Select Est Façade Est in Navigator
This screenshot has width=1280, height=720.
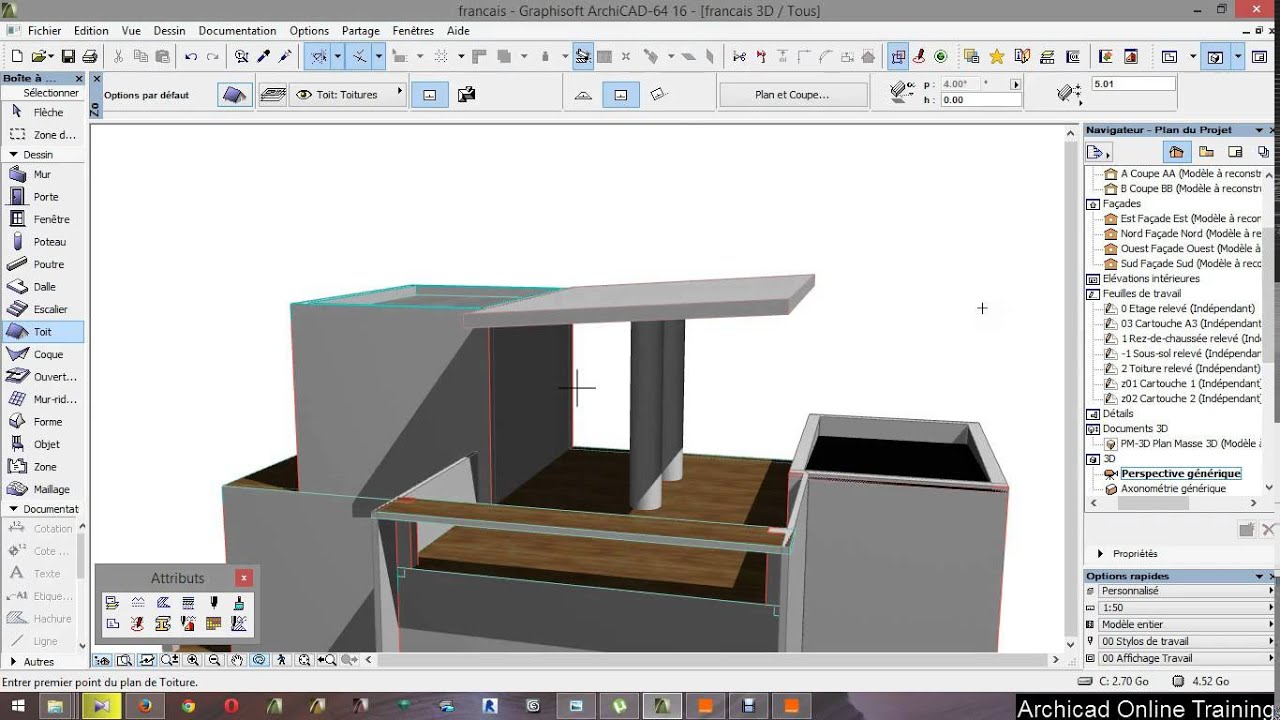point(1190,219)
